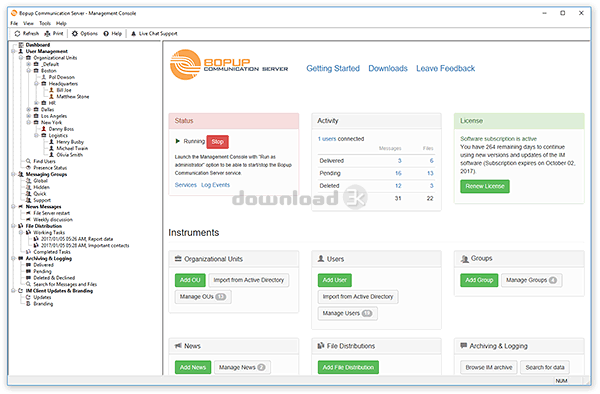Expand the Dallas unit

29,109
